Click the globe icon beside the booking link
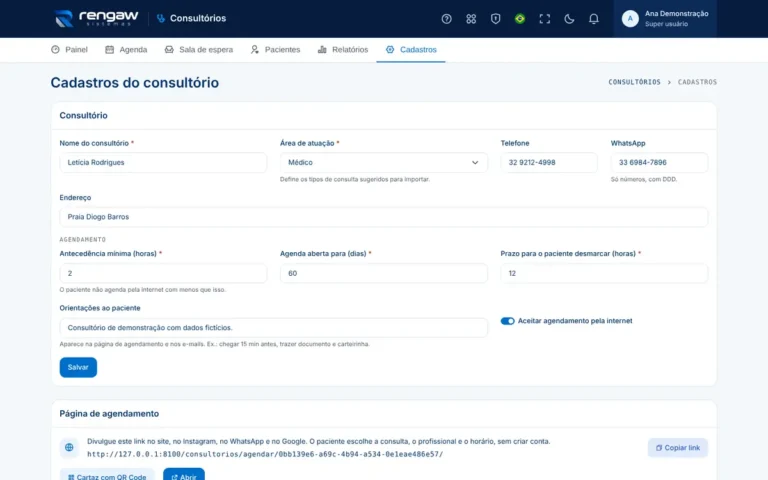 coord(69,447)
